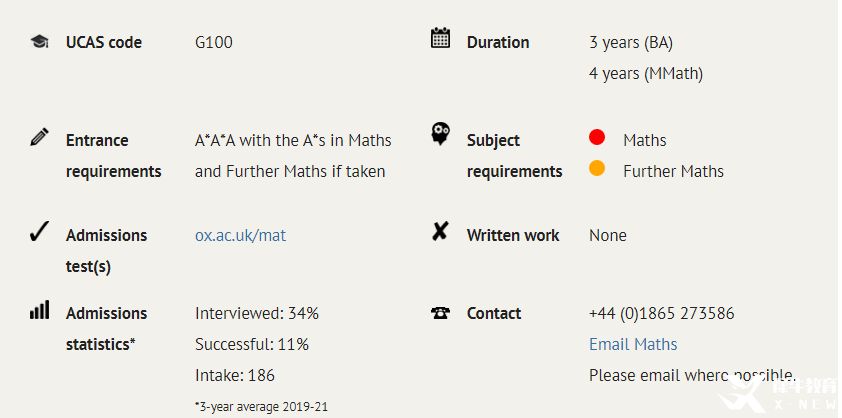
Task: Click the red dot beside Maths
Action: [x=597, y=138]
